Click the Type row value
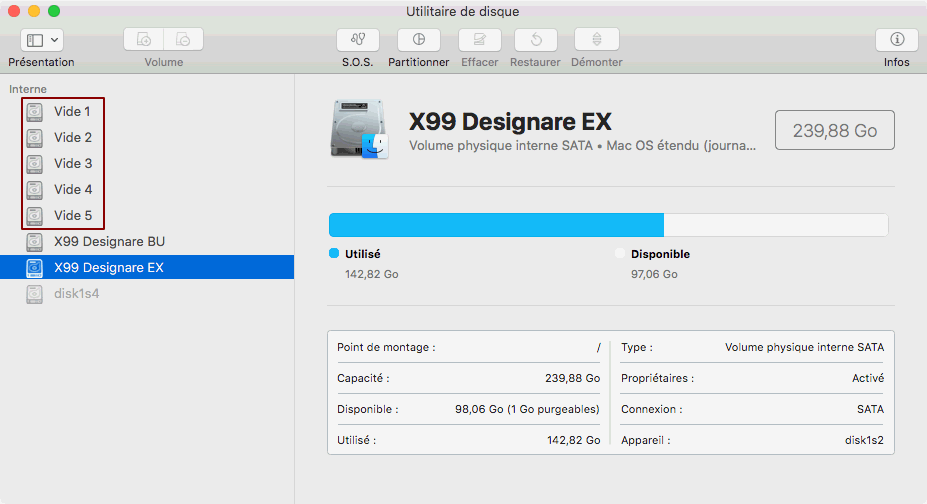The width and height of the screenshot is (927, 504). [805, 347]
